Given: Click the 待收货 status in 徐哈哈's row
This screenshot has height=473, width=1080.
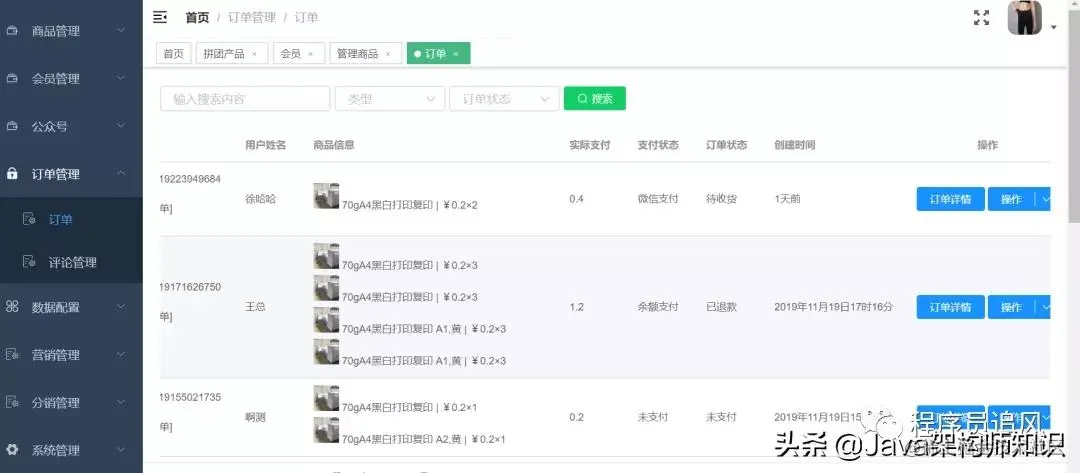Looking at the screenshot, I should click(x=721, y=199).
